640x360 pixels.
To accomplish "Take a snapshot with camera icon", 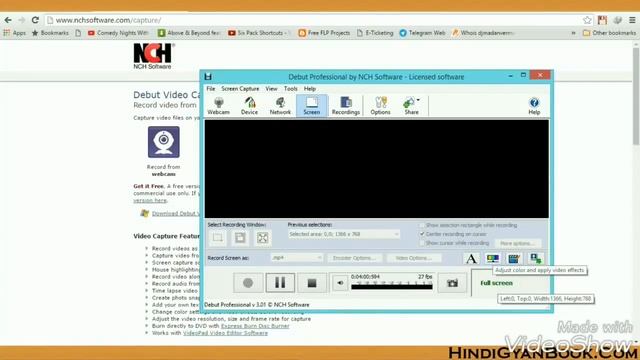I will coord(452,283).
